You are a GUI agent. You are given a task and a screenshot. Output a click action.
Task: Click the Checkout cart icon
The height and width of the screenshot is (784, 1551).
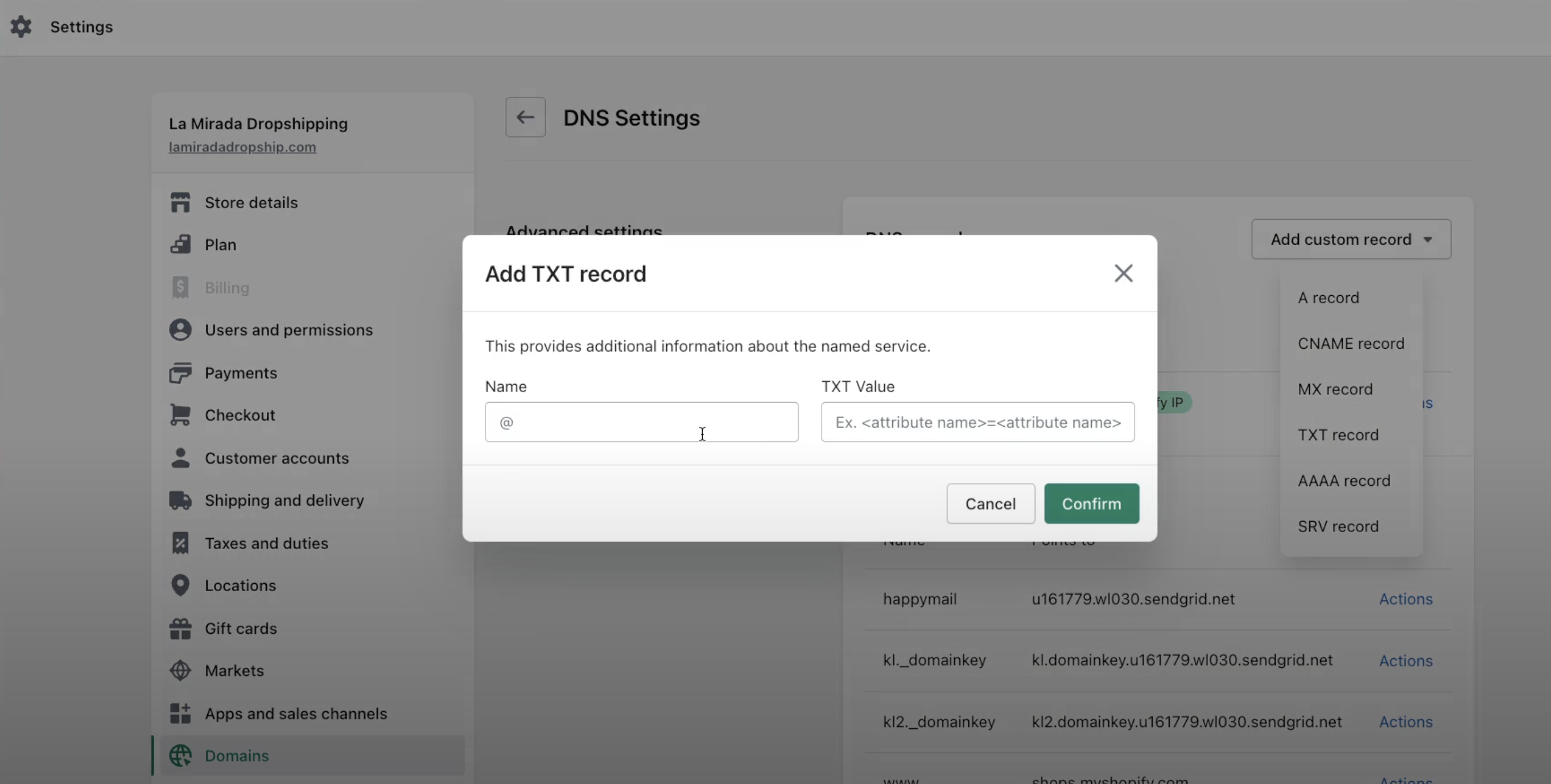[180, 415]
